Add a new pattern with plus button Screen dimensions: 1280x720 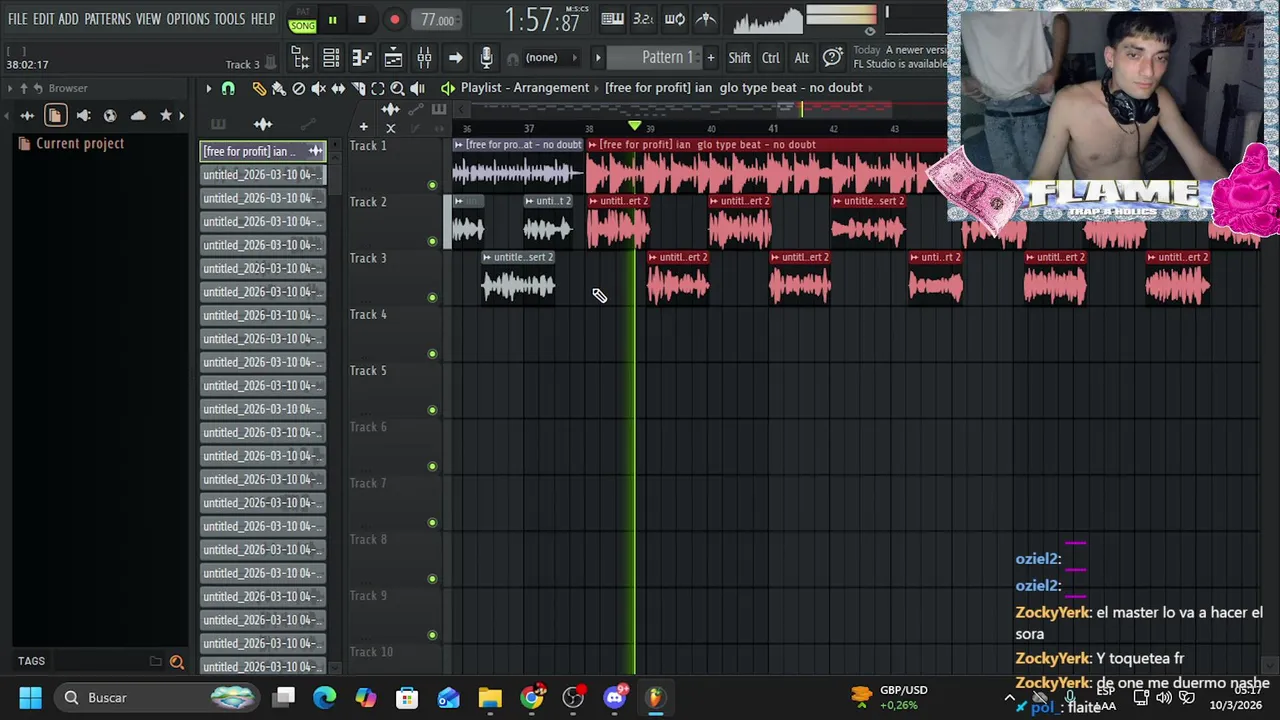click(711, 58)
